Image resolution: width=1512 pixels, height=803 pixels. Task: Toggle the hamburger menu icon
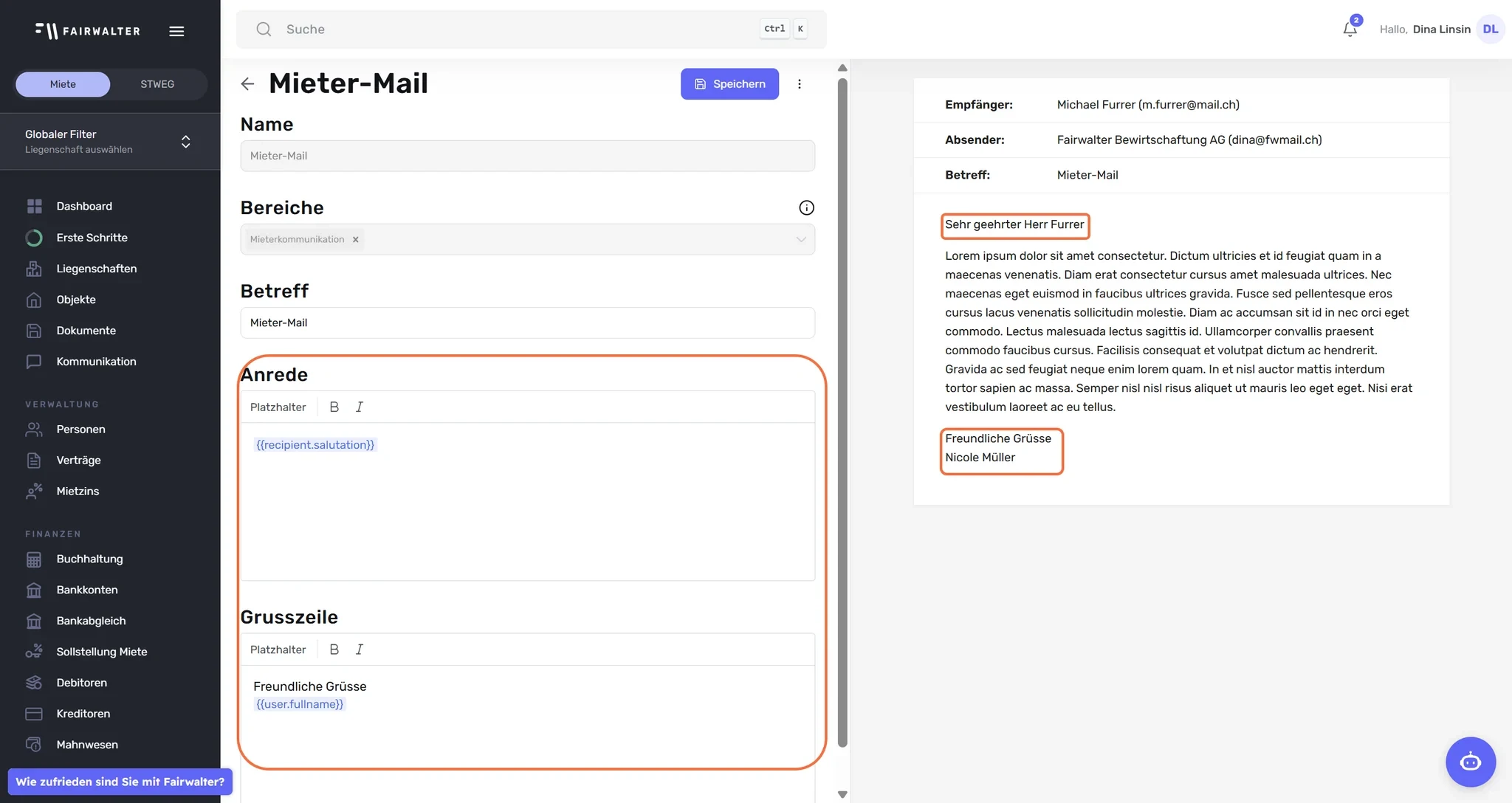[x=176, y=31]
